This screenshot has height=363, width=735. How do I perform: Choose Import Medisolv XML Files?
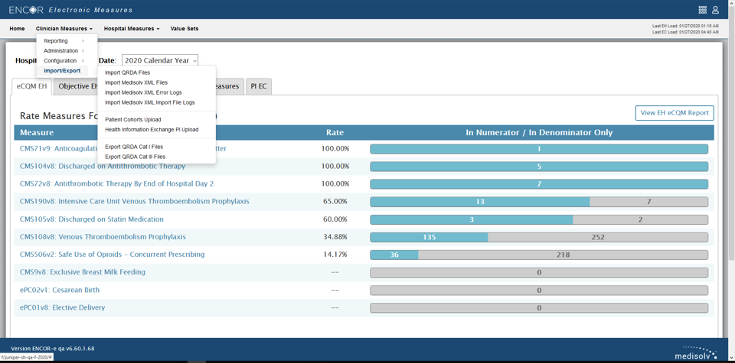[x=136, y=83]
